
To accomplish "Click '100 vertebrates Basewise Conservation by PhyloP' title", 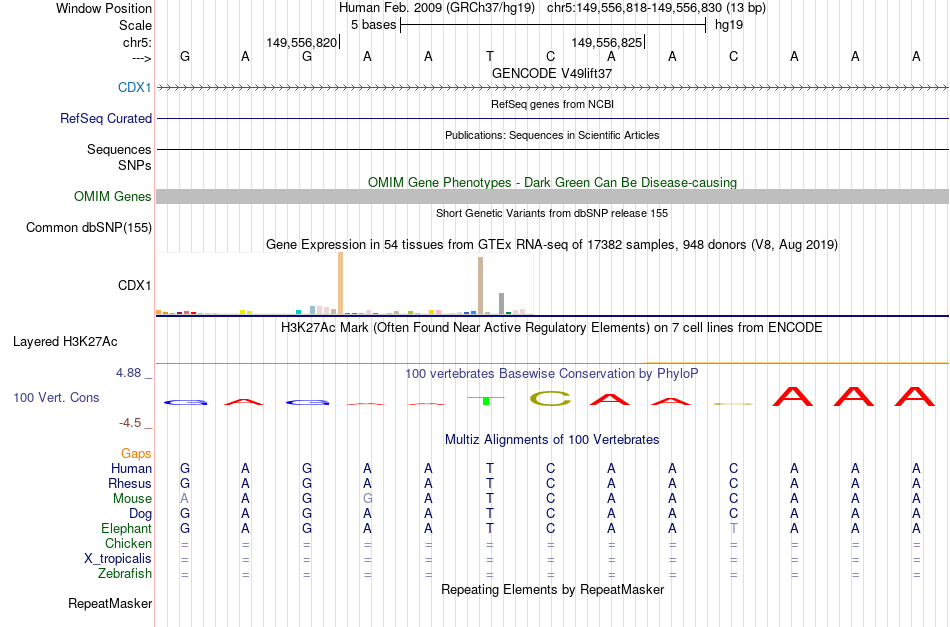I will coord(552,374).
